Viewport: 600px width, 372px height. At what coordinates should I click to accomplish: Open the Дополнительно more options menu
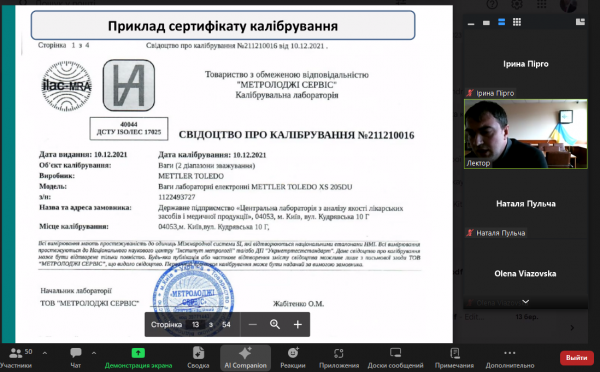click(510, 358)
